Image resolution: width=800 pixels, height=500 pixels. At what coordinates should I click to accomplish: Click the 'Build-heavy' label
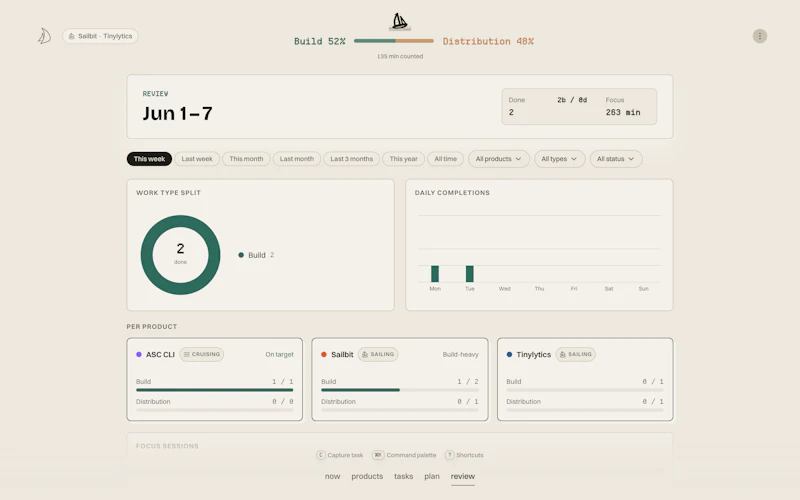coord(460,354)
